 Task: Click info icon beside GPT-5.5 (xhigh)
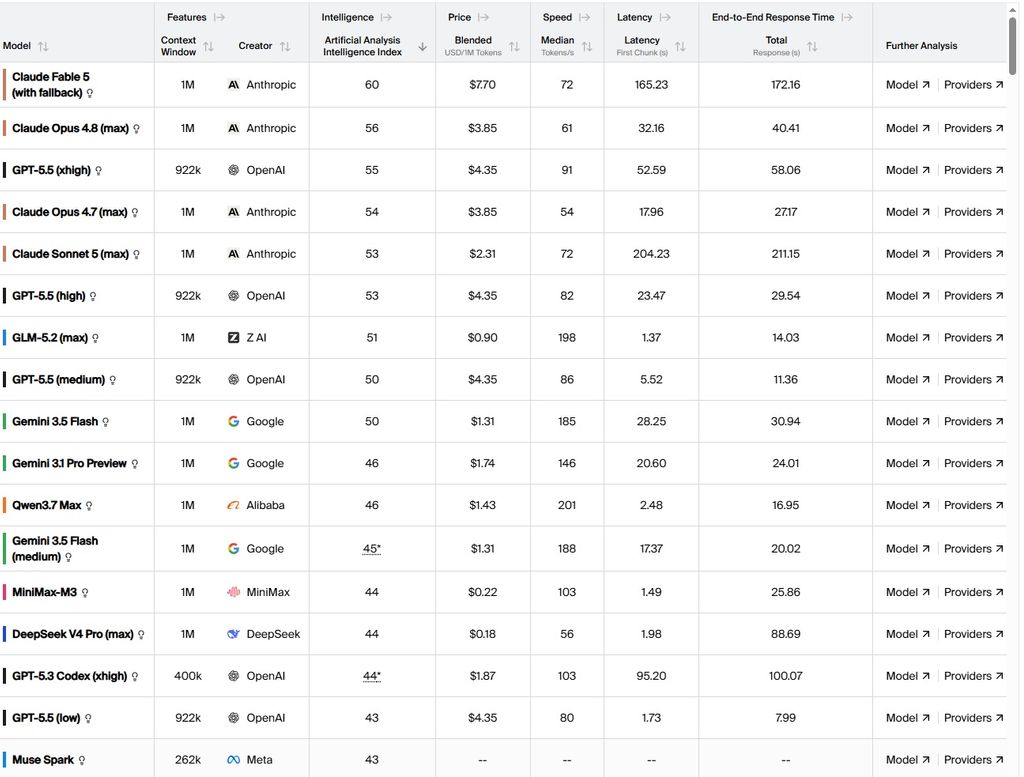[x=99, y=170]
